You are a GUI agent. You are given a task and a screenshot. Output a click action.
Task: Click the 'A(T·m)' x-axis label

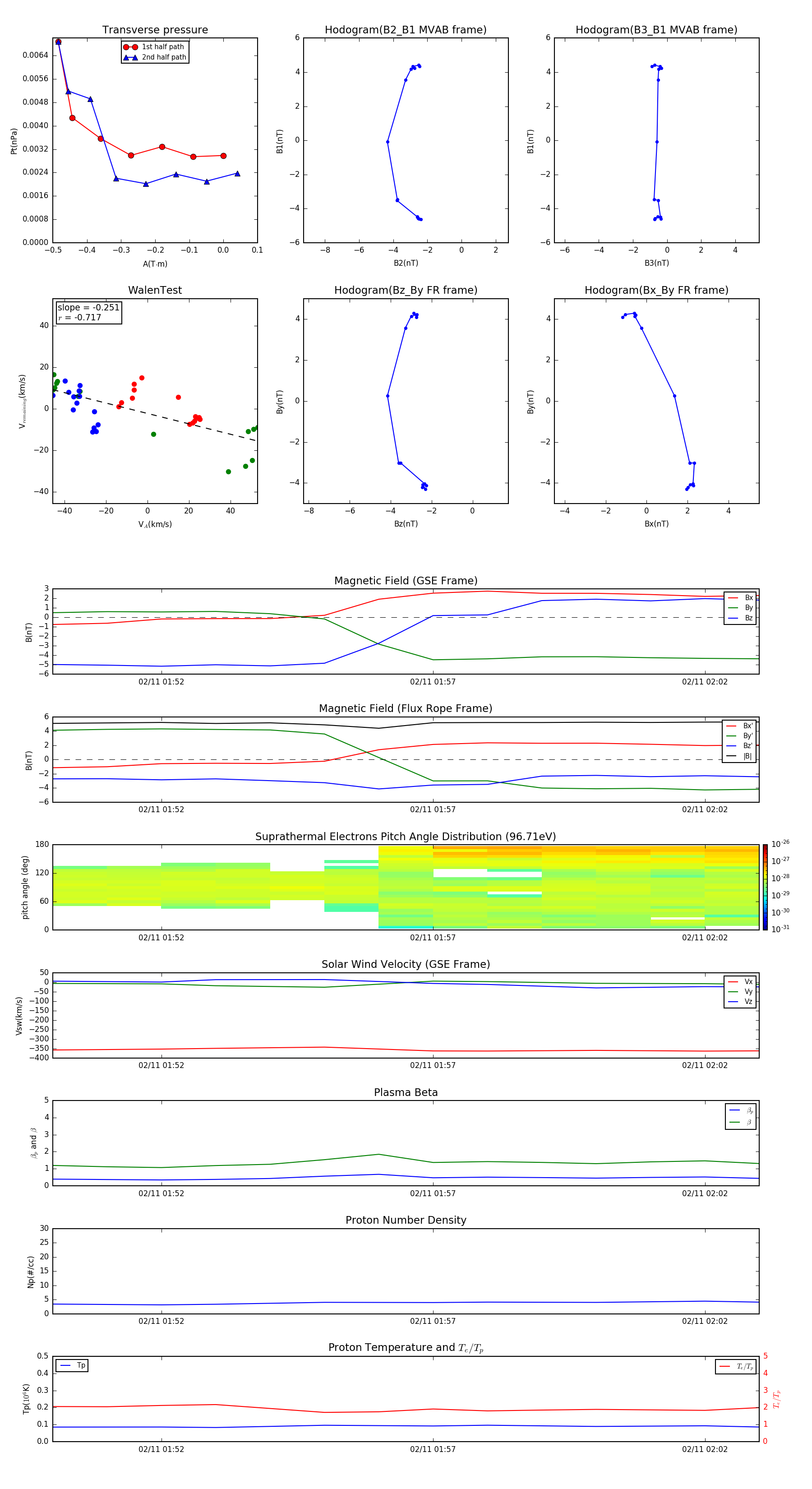[x=155, y=264]
